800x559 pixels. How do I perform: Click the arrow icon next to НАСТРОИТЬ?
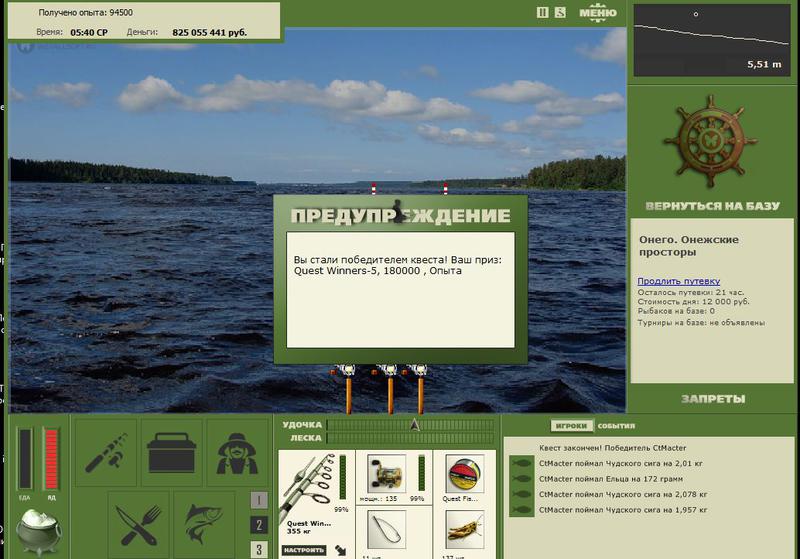[x=341, y=550]
